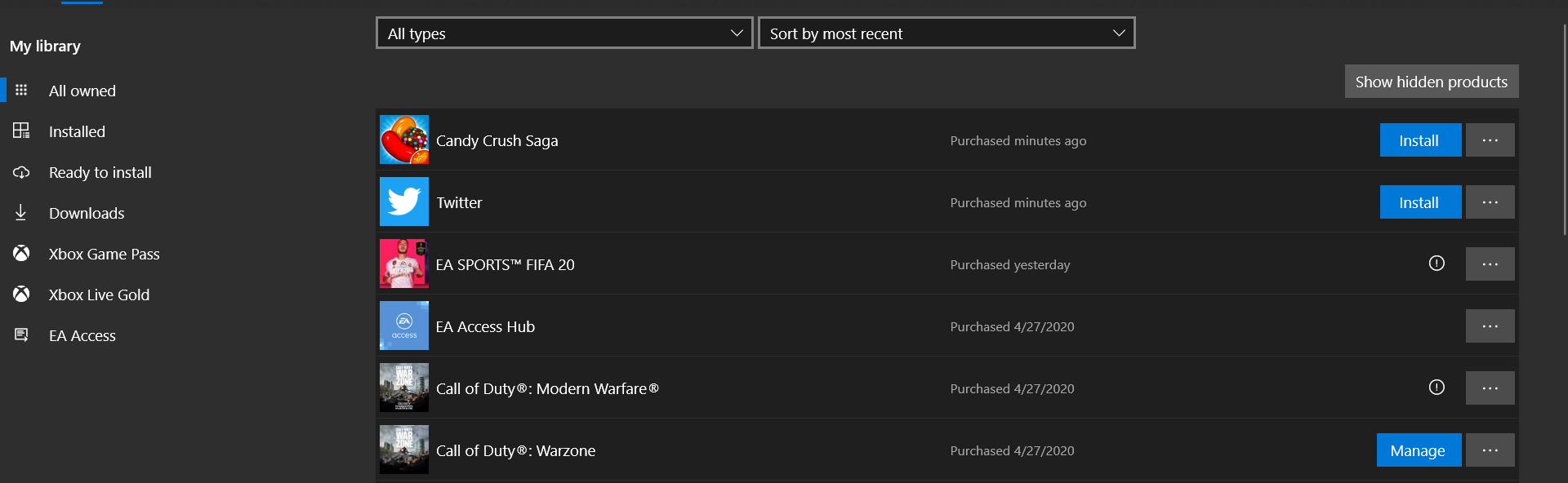
Task: Open Xbox Live Gold library
Action: click(99, 295)
